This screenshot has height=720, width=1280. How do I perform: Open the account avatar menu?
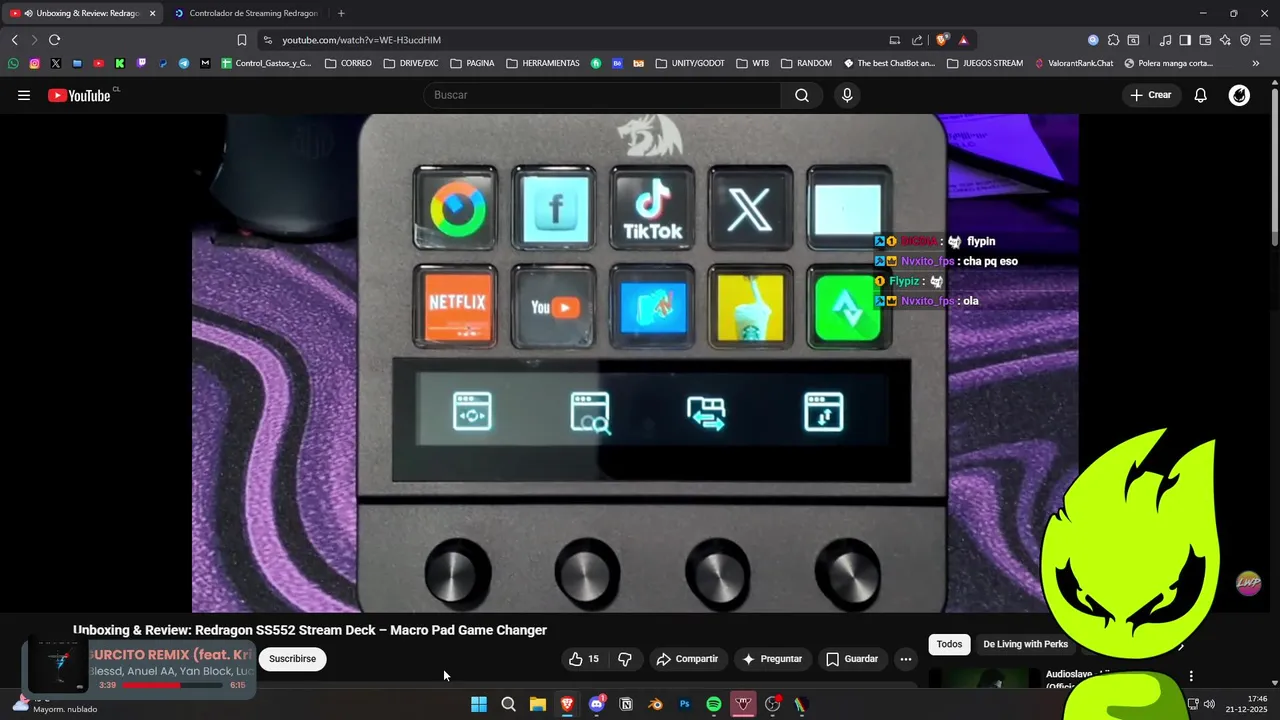tap(1239, 95)
